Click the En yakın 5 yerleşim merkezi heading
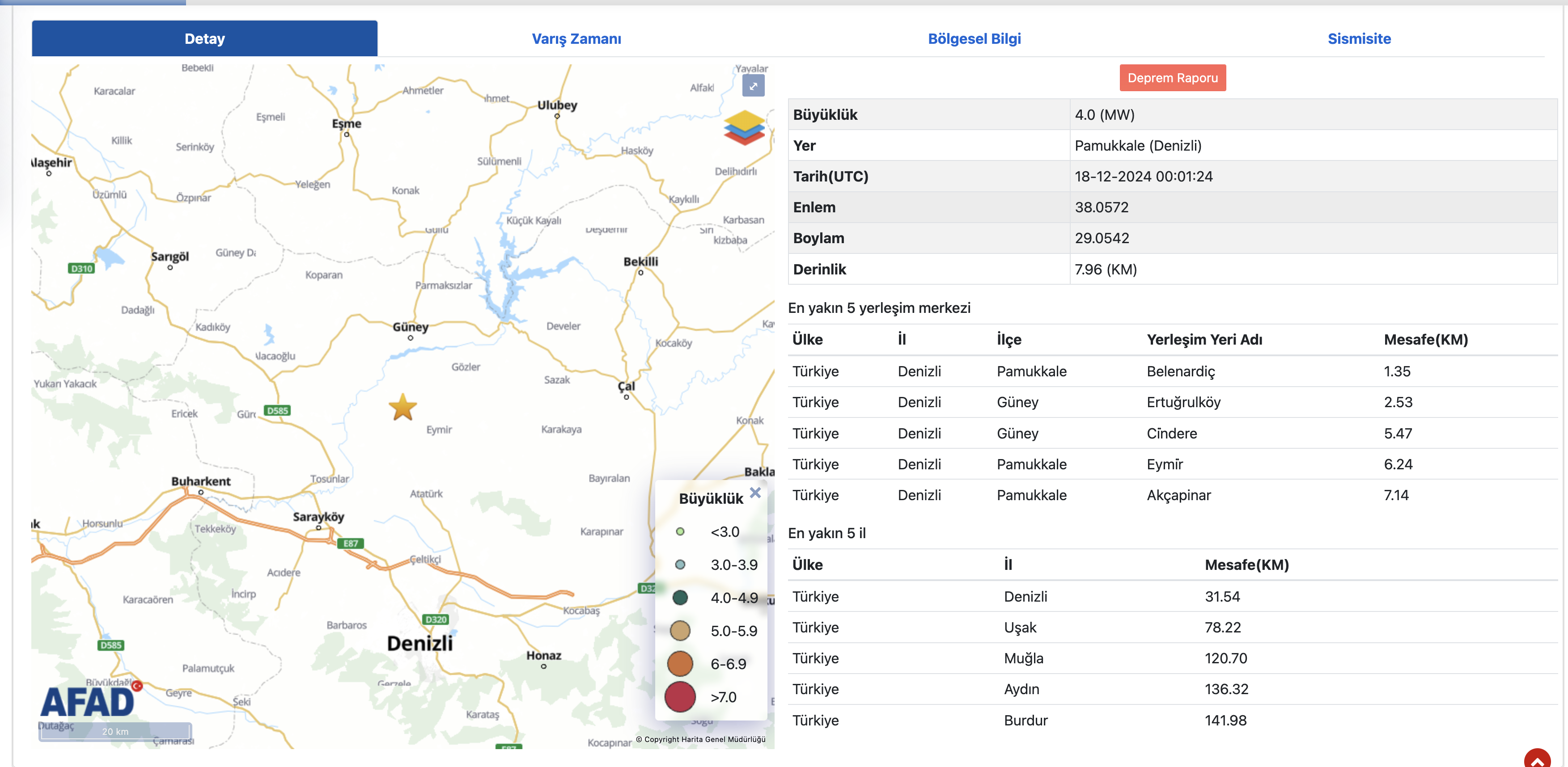Screen dimensions: 1568x767 [x=879, y=308]
